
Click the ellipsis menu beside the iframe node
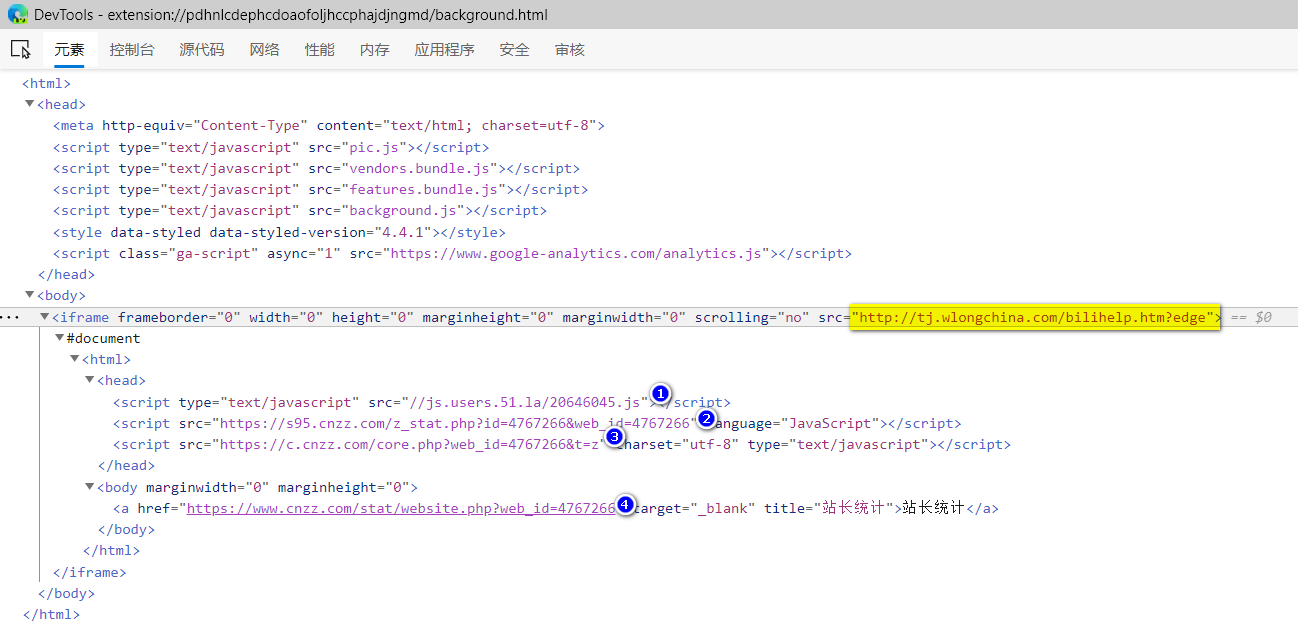(10, 316)
